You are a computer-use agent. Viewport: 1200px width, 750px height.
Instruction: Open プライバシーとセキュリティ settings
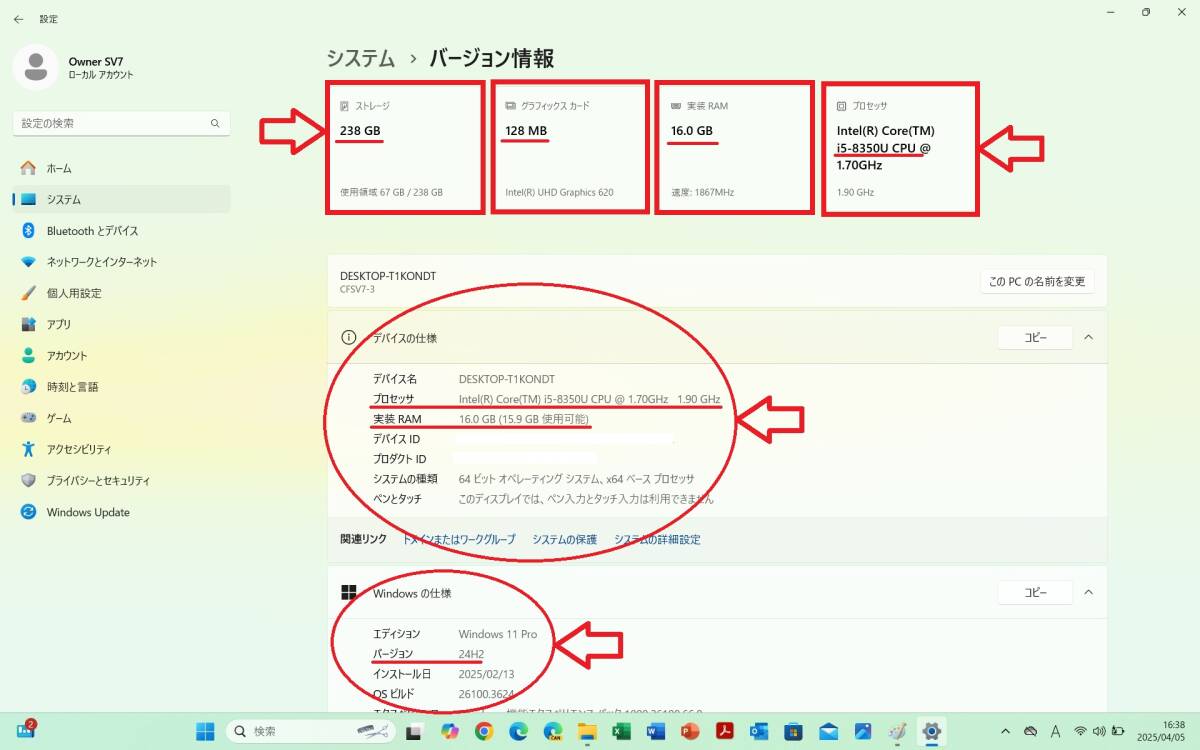click(121, 481)
